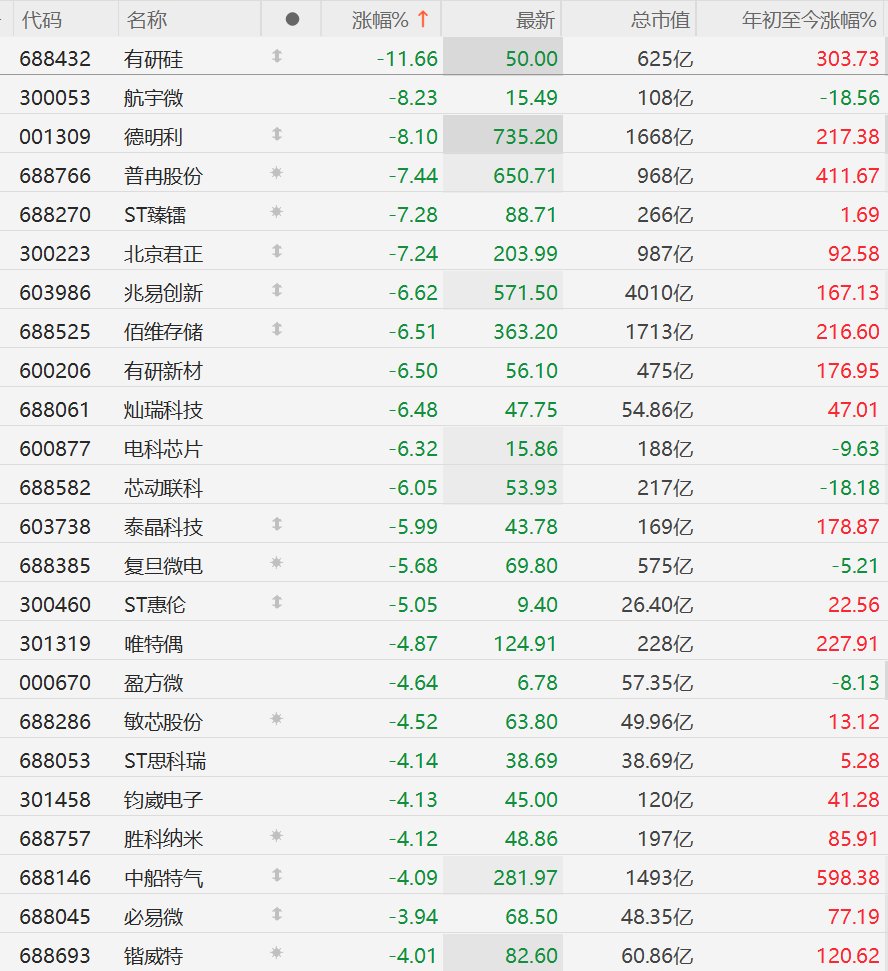
Task: Click stock code 688286
Action: [55, 722]
